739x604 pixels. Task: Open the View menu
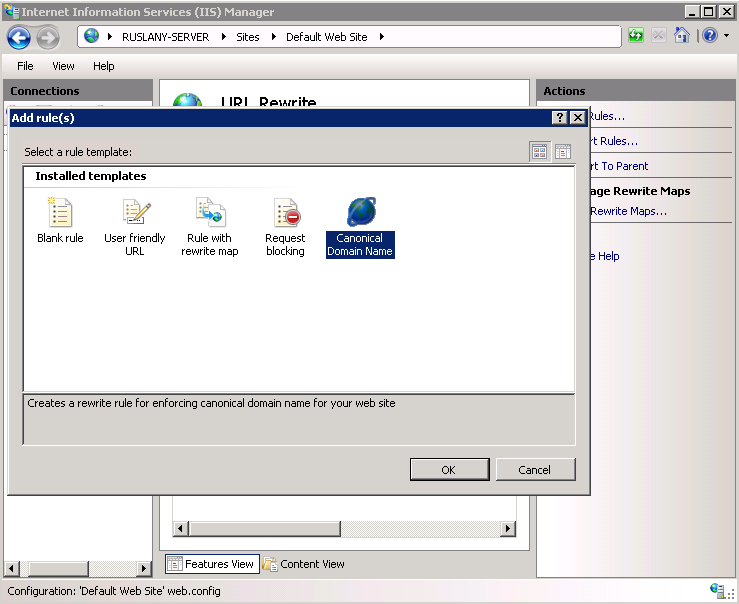click(63, 66)
